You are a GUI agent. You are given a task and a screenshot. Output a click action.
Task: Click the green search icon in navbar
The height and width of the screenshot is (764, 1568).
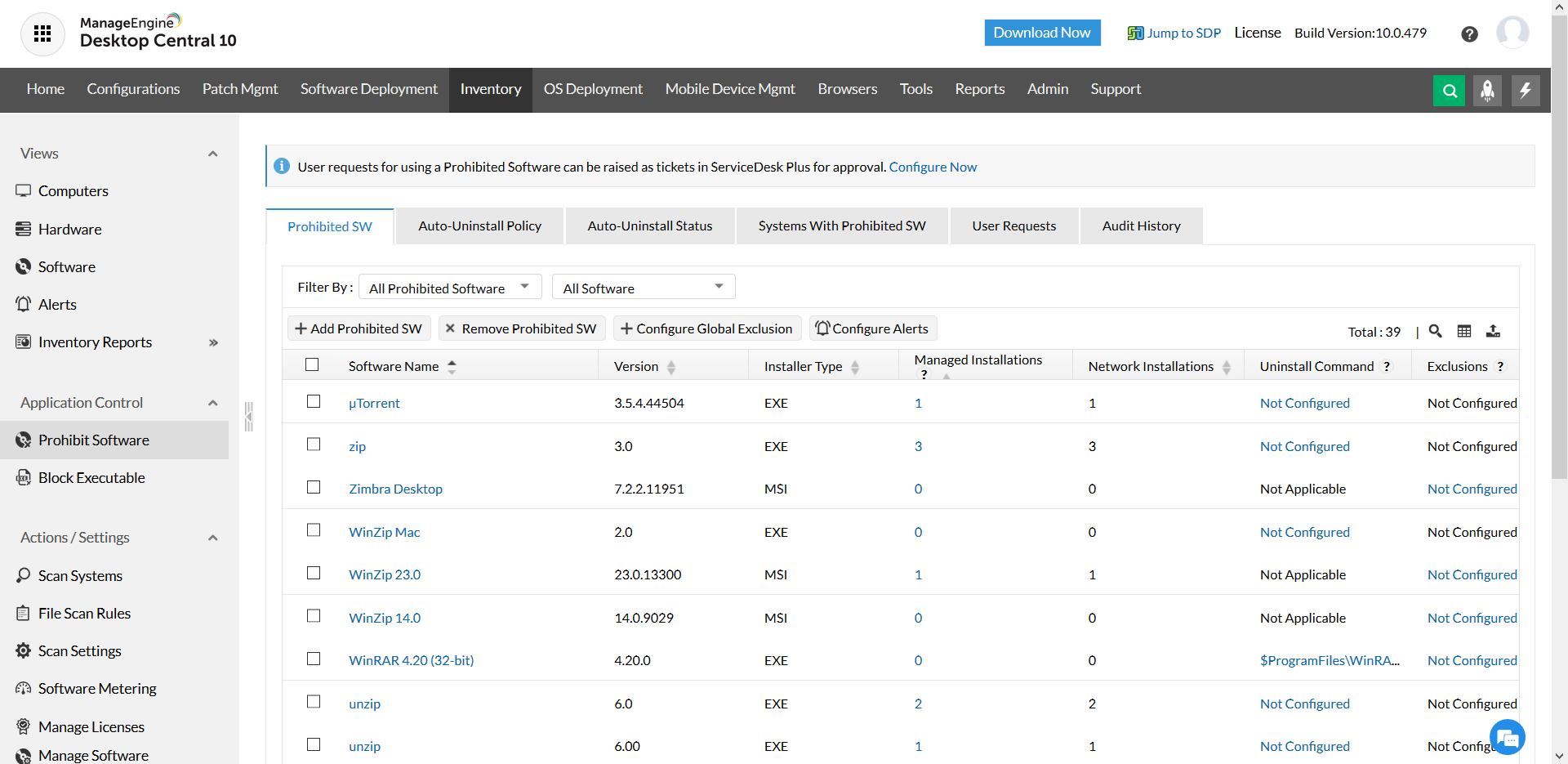(1449, 91)
